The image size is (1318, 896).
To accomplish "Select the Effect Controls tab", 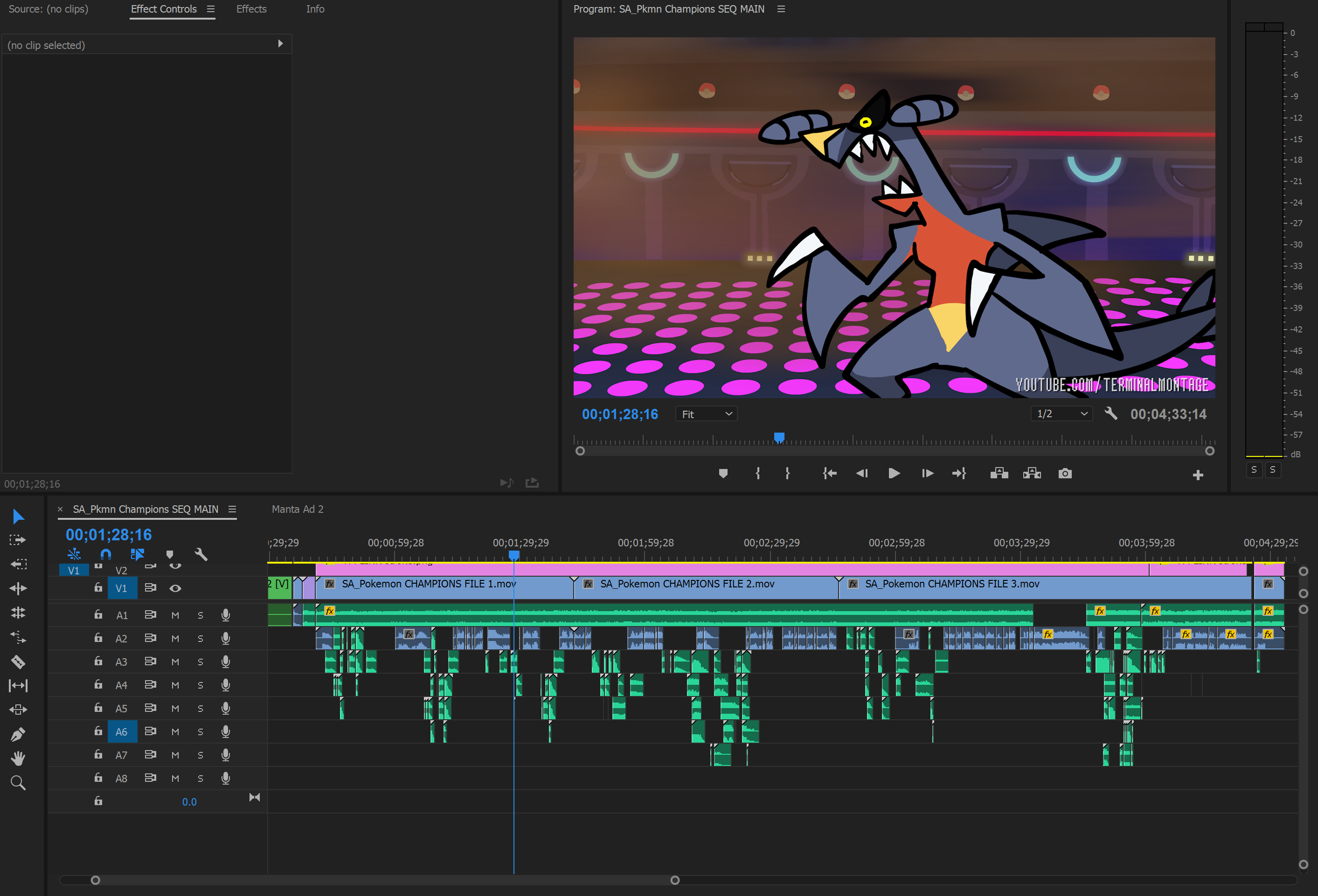I will tap(164, 9).
